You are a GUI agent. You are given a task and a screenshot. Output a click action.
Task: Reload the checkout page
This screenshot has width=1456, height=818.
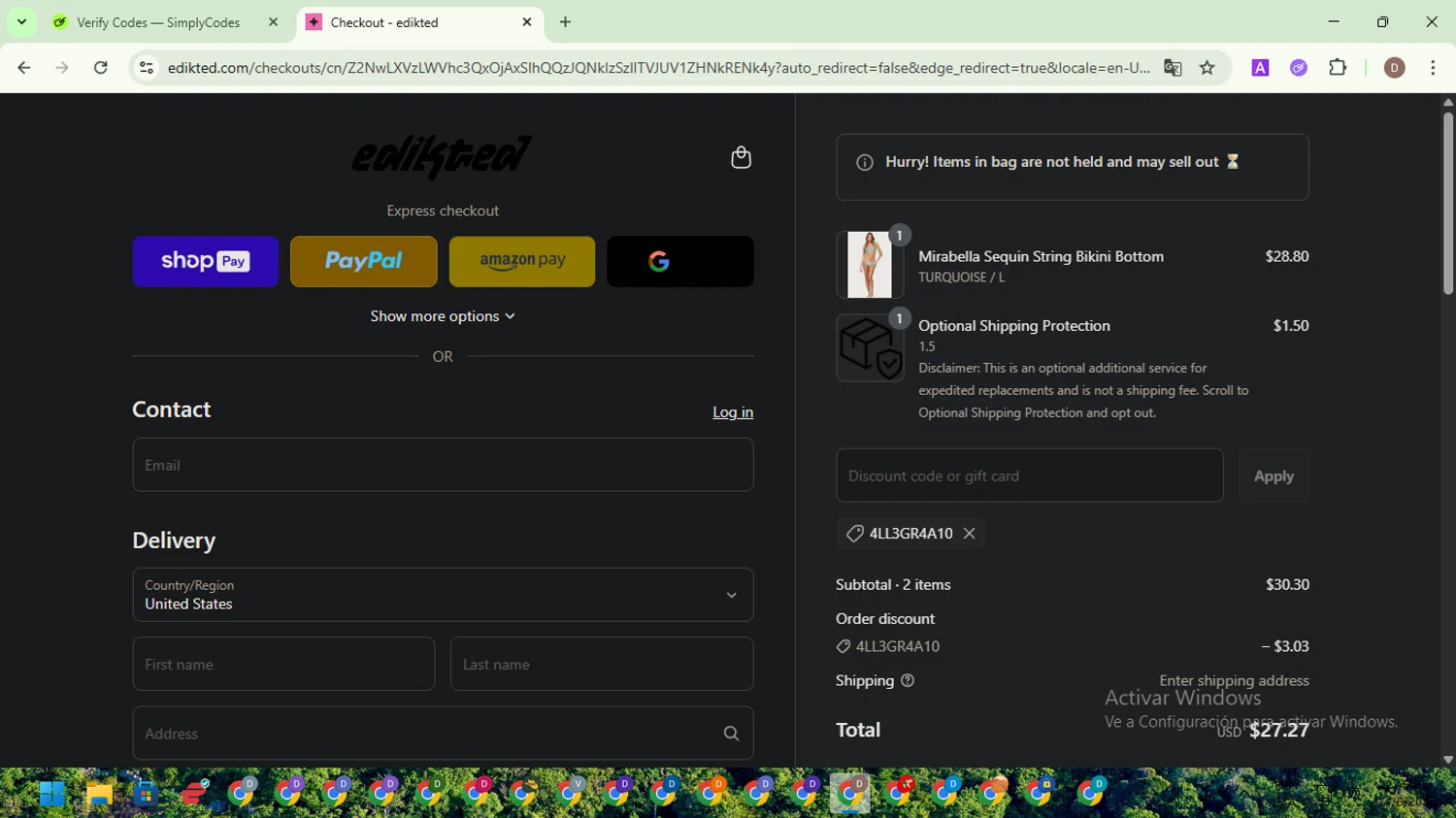[101, 68]
